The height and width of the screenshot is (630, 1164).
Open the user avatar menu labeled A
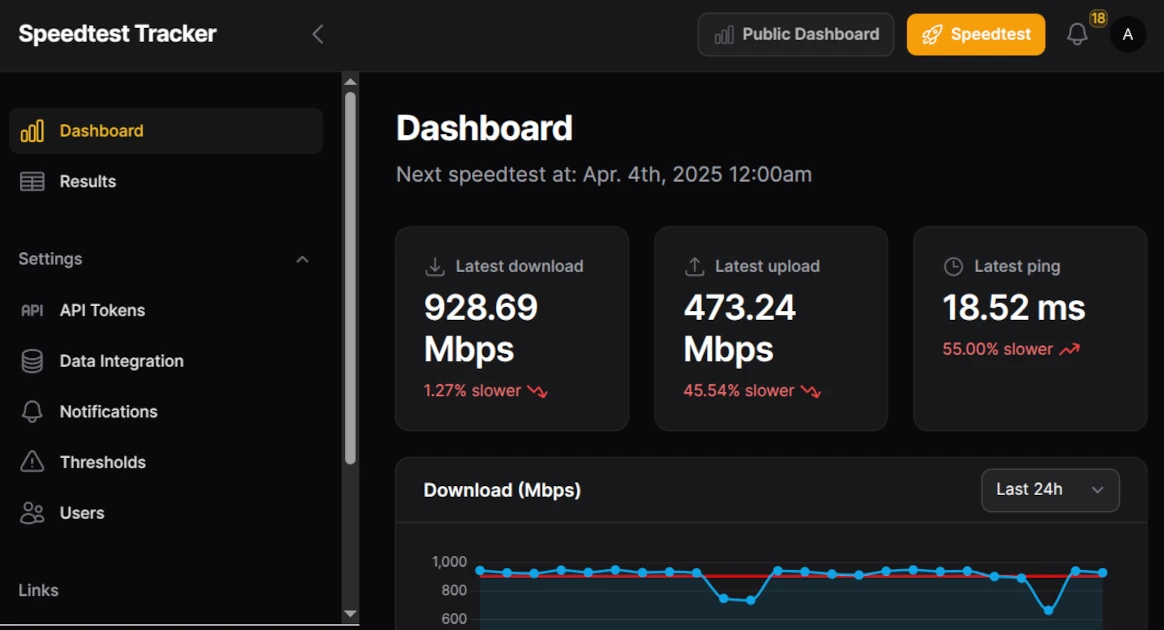[x=1128, y=34]
